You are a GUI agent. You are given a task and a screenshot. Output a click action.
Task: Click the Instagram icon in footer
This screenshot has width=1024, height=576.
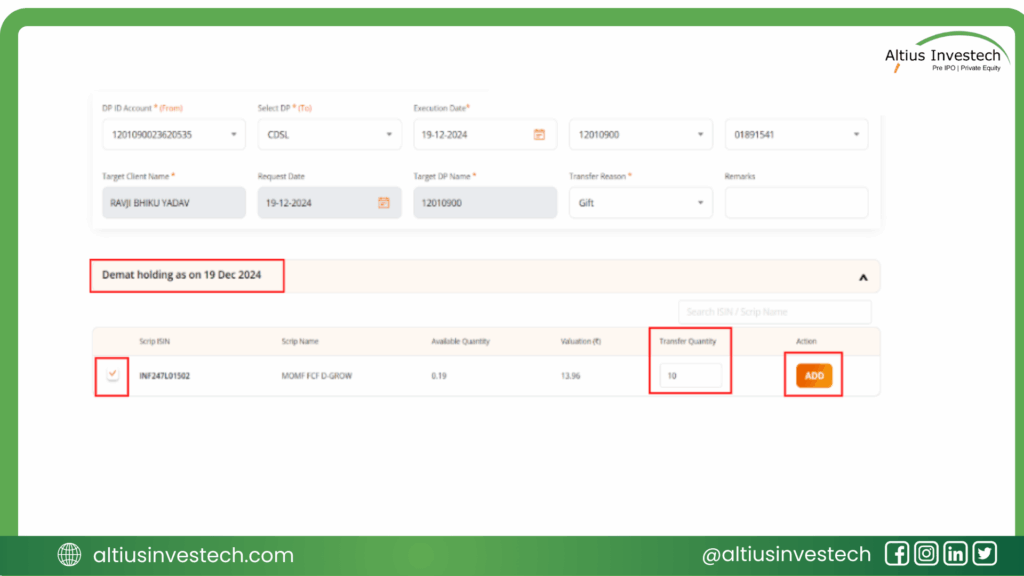[x=926, y=554]
